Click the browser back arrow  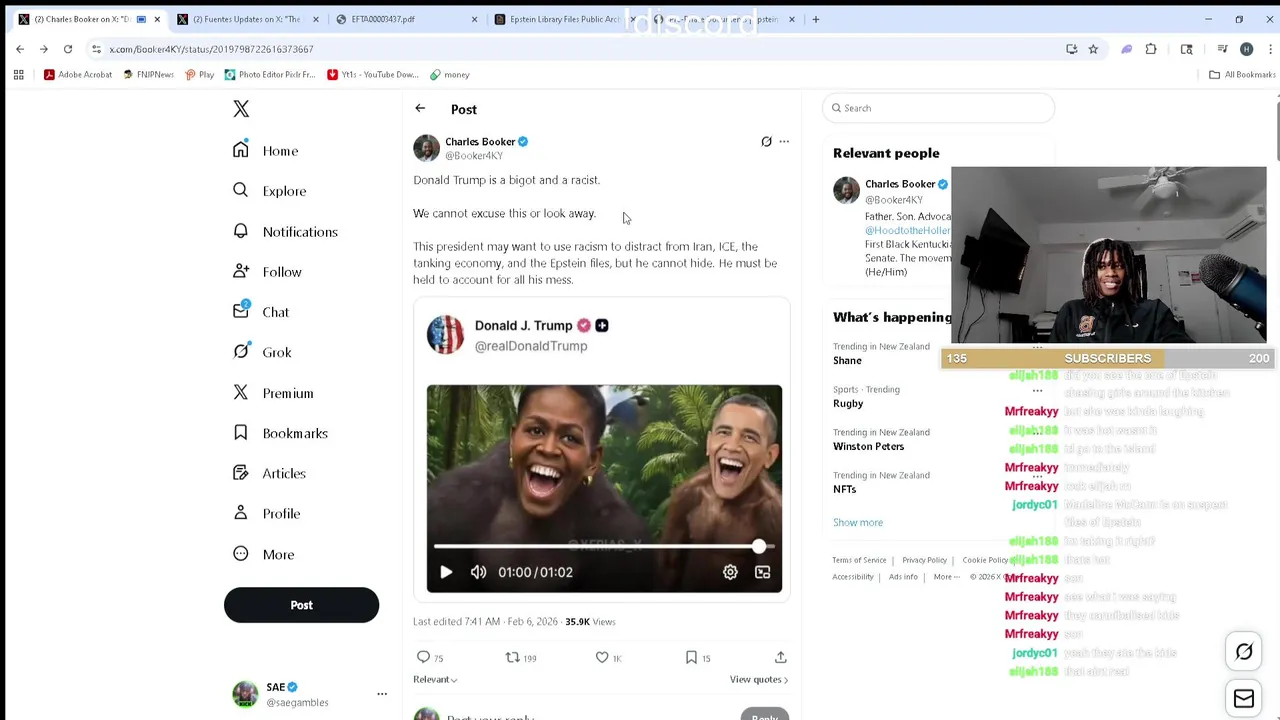click(20, 49)
